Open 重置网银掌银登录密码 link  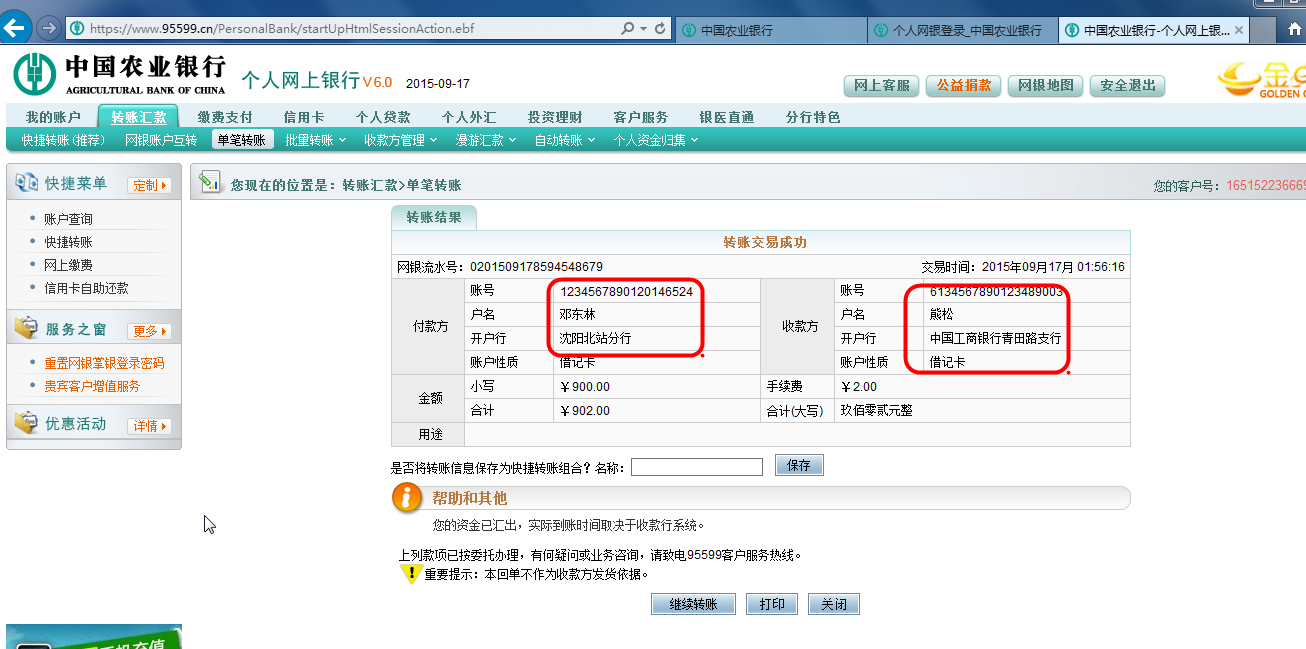tap(104, 363)
